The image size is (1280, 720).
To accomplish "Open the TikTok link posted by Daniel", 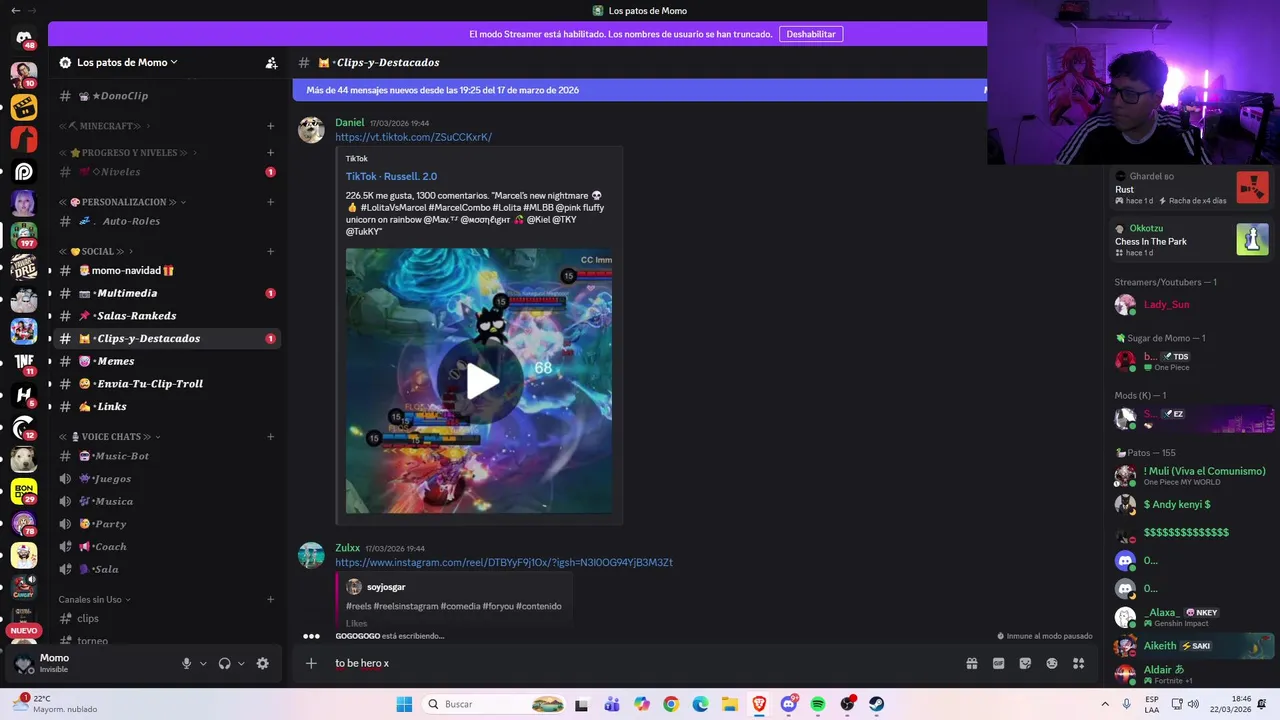I will click(413, 137).
